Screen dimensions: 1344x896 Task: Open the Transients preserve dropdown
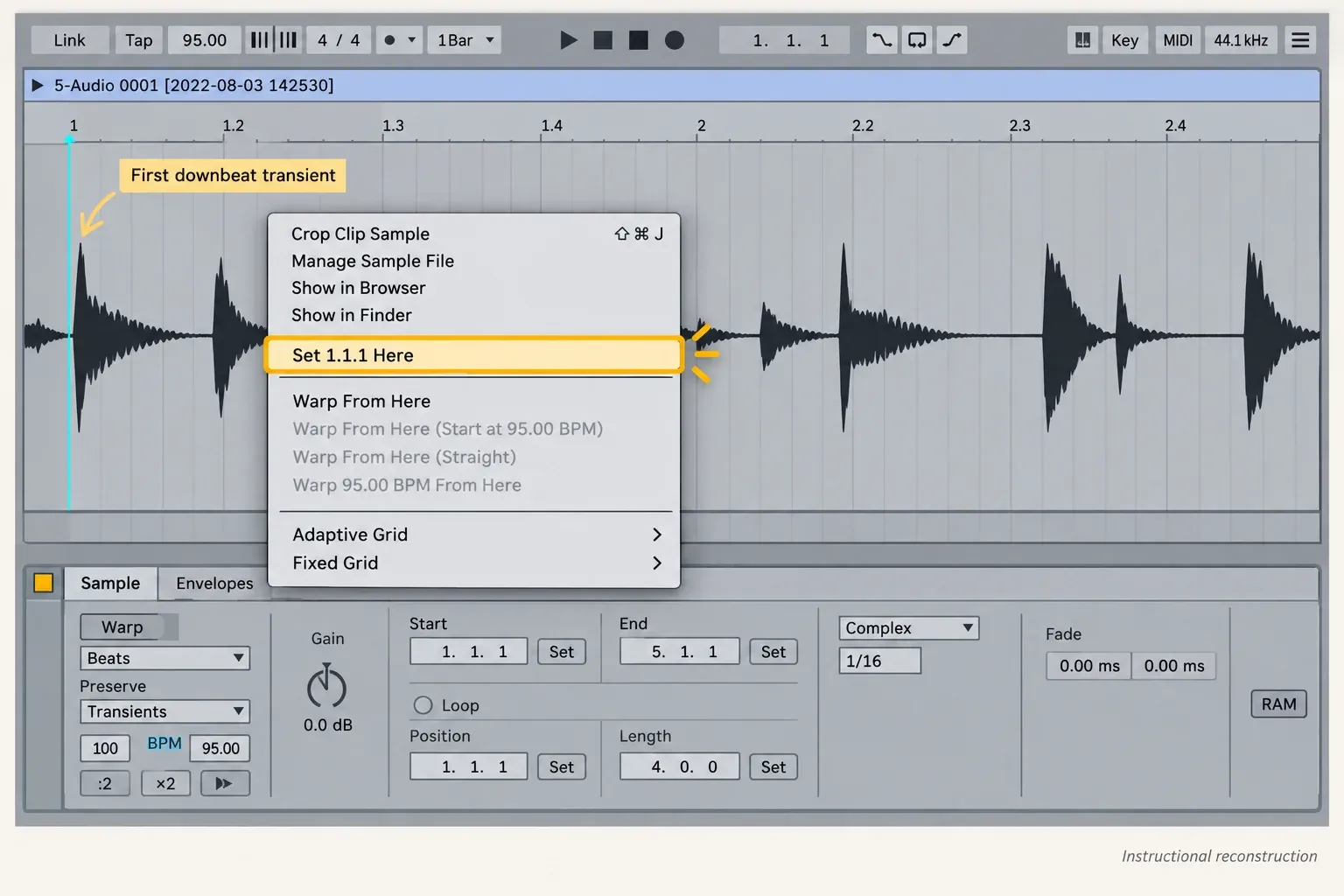pos(164,711)
